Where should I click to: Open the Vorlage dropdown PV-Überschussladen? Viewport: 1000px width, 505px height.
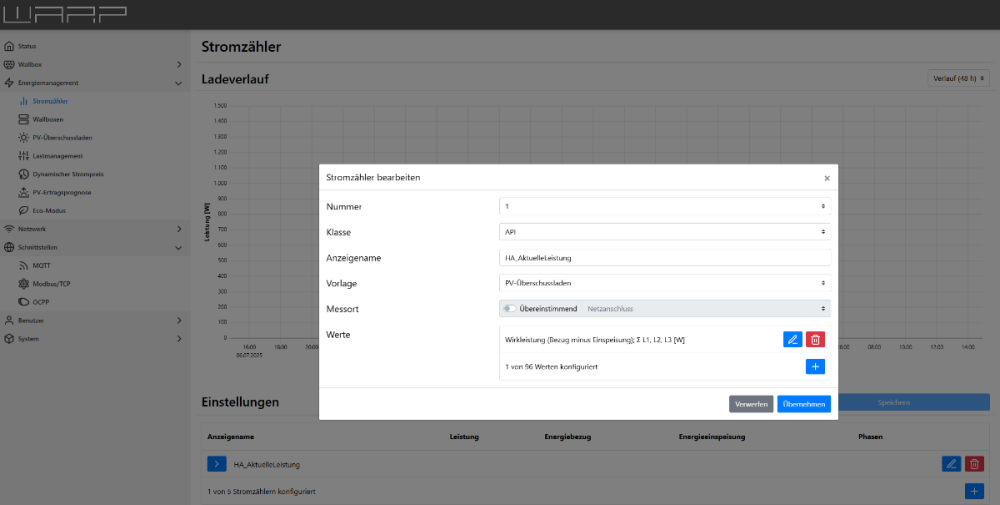pos(664,283)
